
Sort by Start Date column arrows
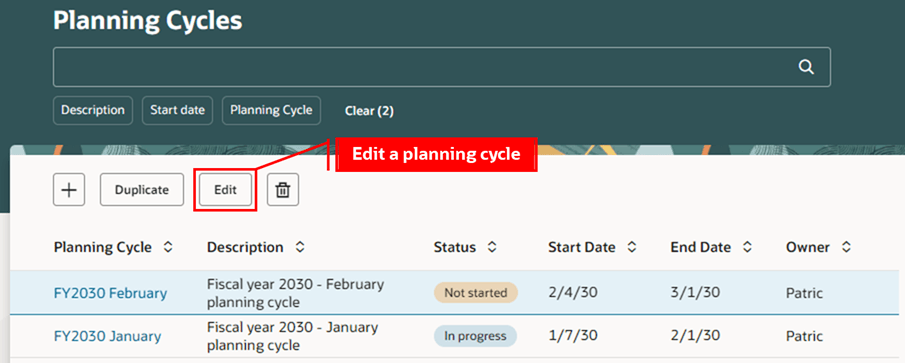(x=631, y=248)
